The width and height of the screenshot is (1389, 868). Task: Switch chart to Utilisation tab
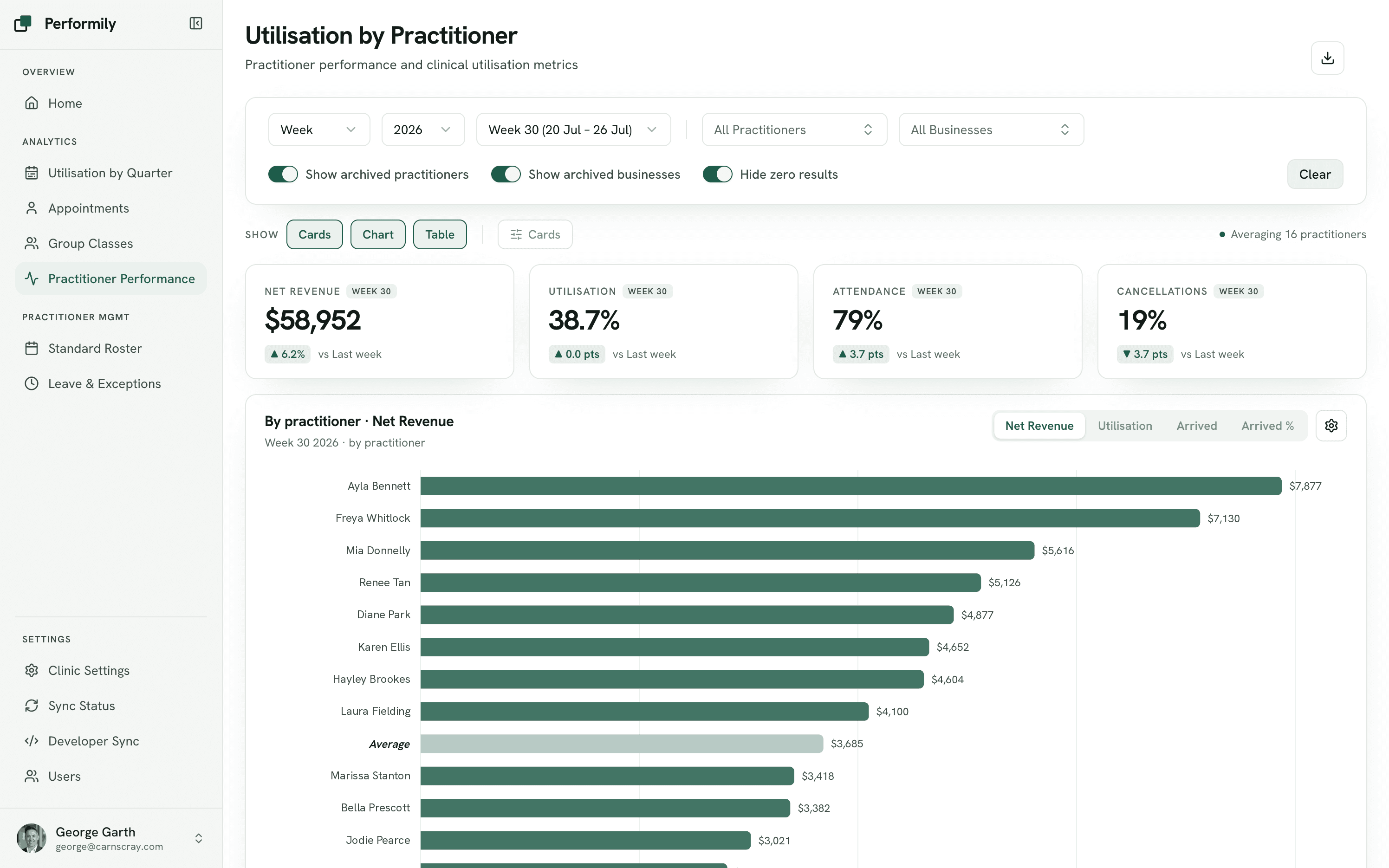[x=1124, y=425]
